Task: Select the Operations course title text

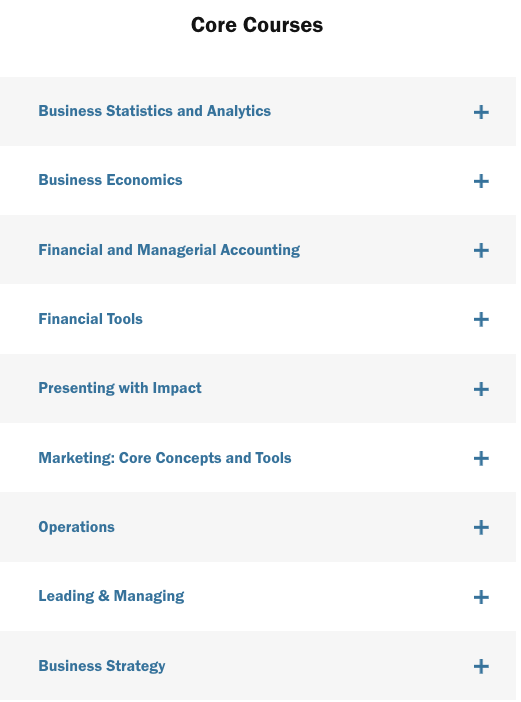Action: (x=77, y=527)
